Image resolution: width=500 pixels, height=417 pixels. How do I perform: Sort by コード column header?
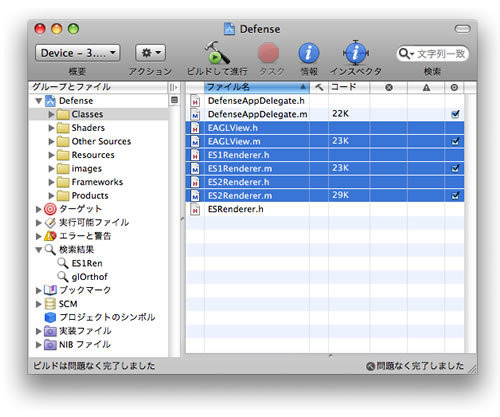pyautogui.click(x=349, y=87)
